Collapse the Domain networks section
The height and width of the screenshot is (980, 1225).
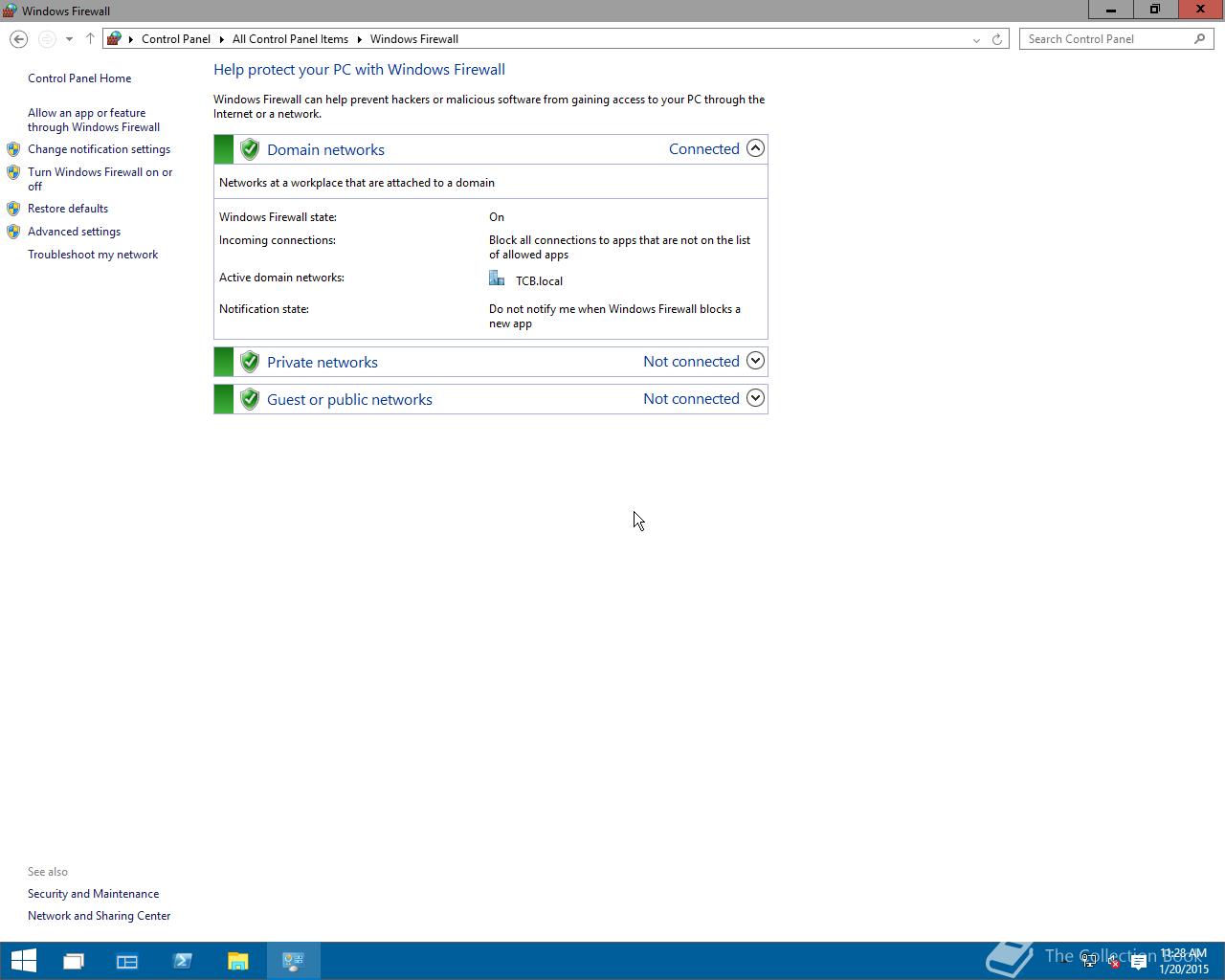tap(755, 148)
